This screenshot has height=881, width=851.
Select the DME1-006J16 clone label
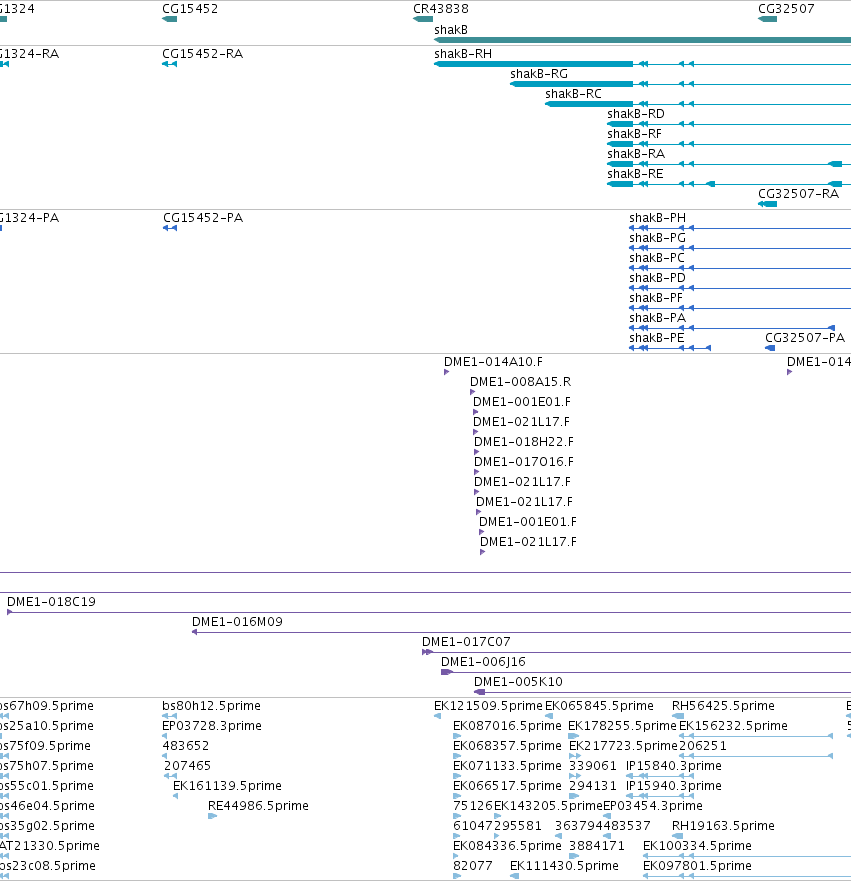483,662
